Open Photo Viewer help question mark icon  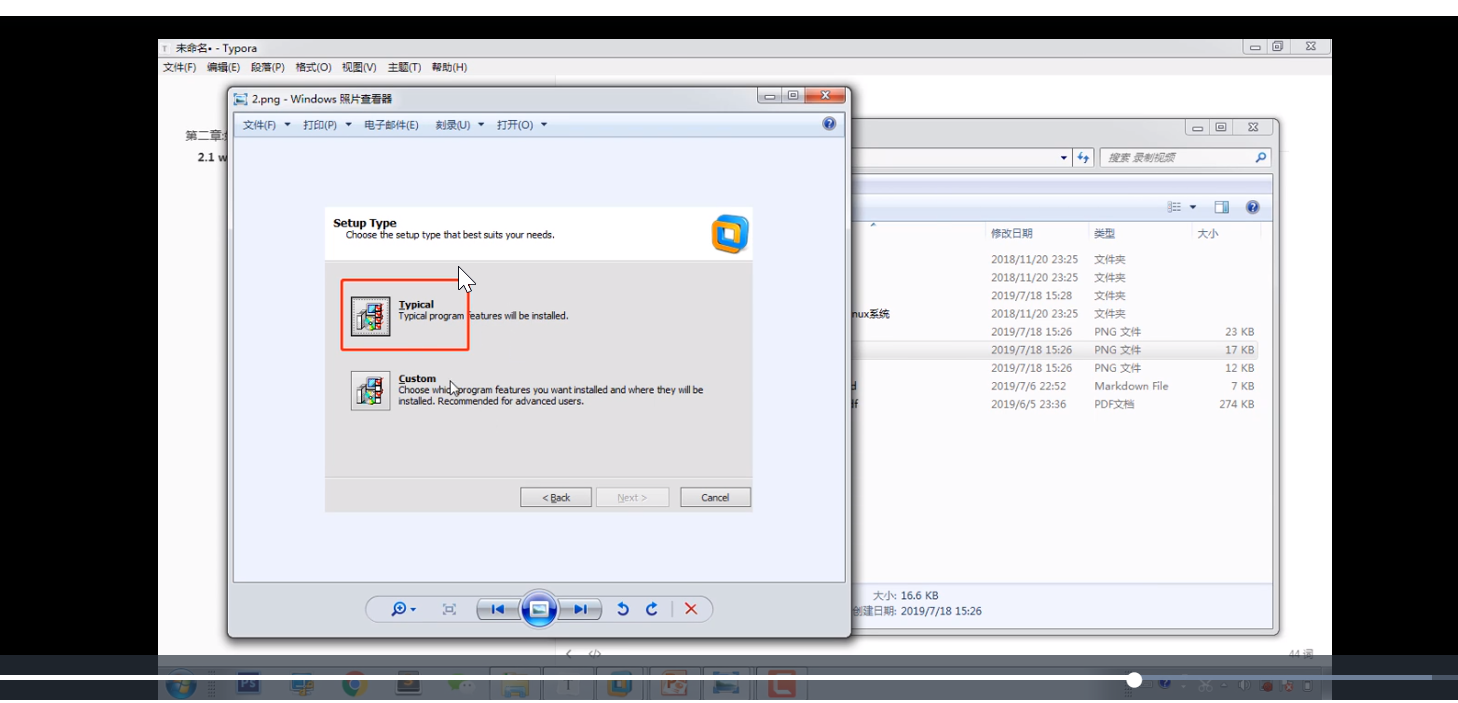tap(829, 124)
